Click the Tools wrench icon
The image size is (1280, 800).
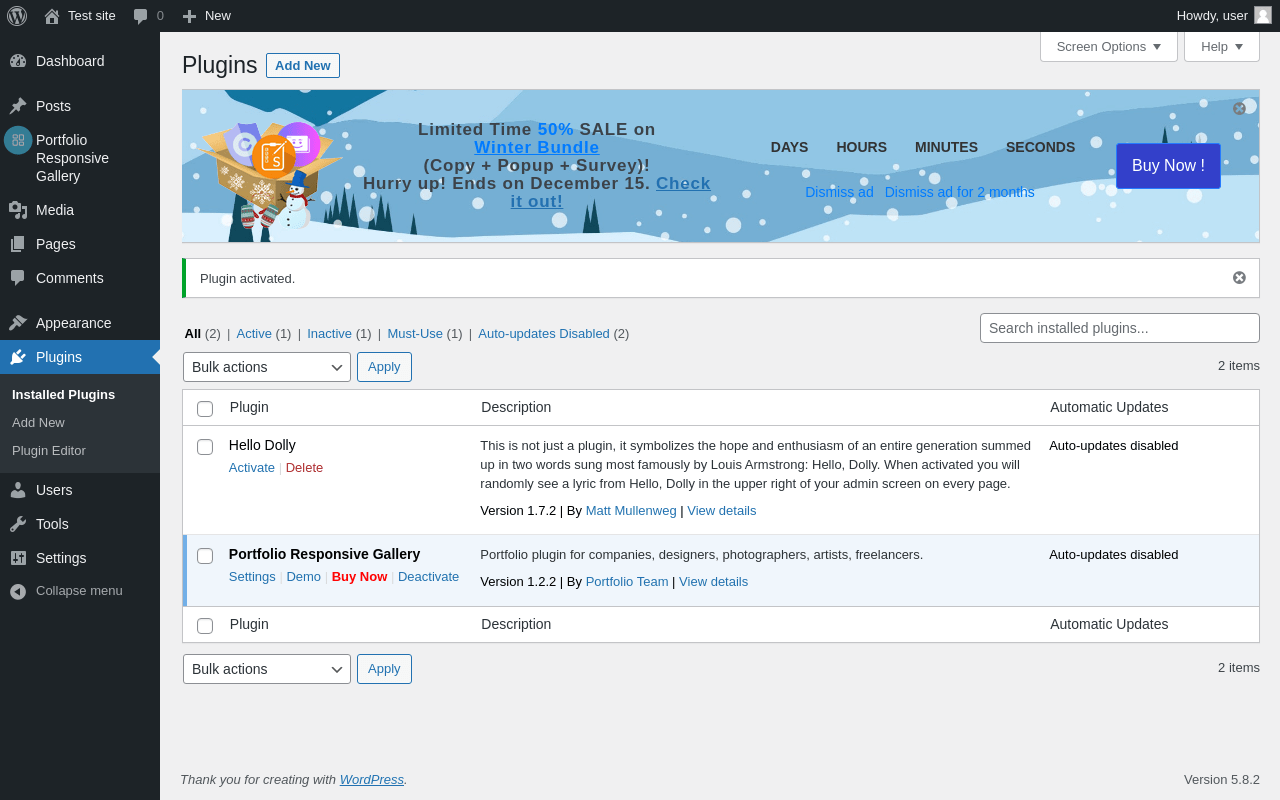click(x=18, y=524)
